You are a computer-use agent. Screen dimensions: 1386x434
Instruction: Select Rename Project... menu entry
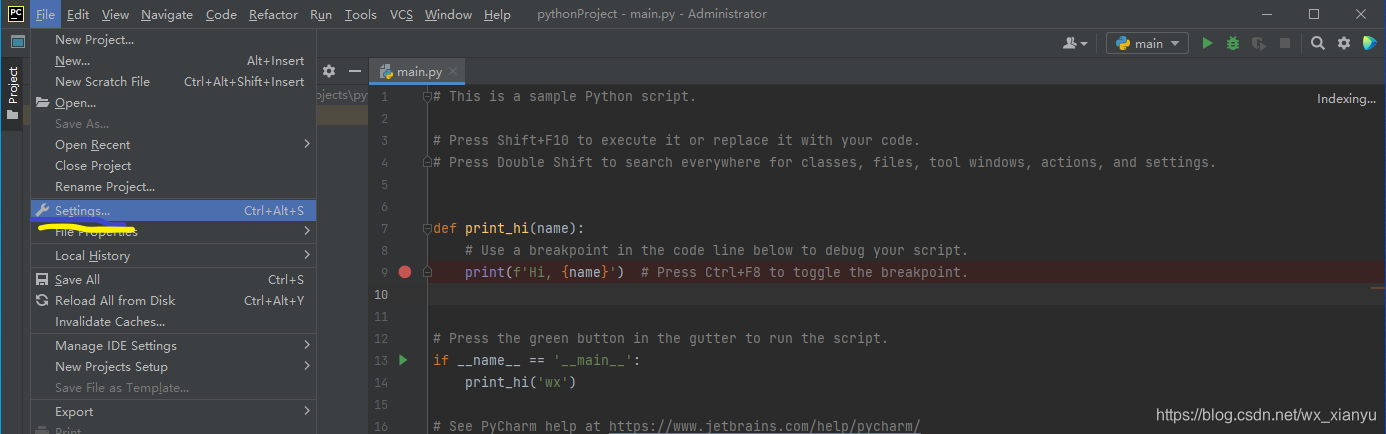point(174,186)
